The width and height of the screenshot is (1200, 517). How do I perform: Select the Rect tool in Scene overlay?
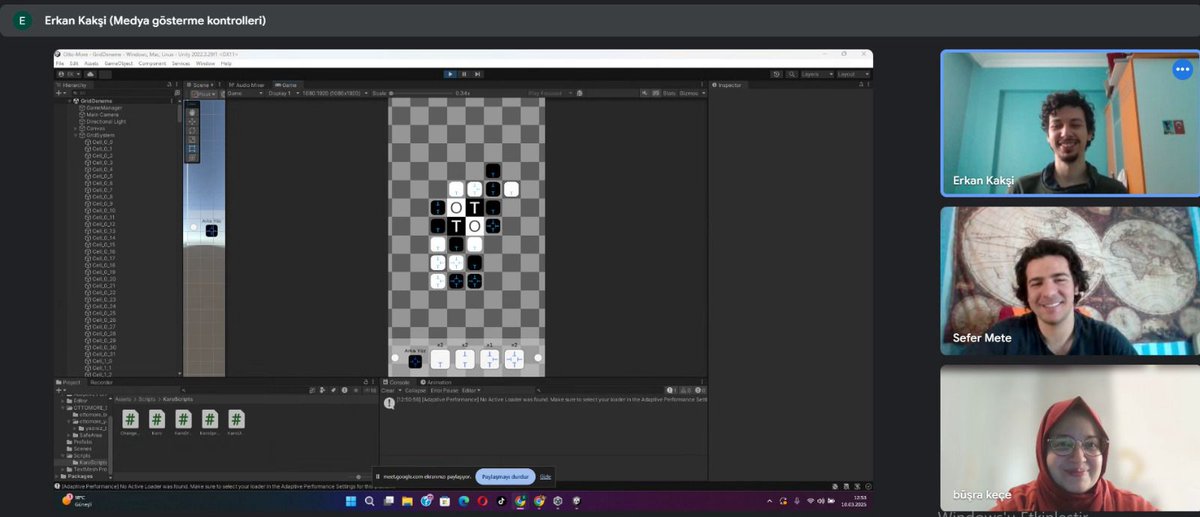[x=193, y=149]
